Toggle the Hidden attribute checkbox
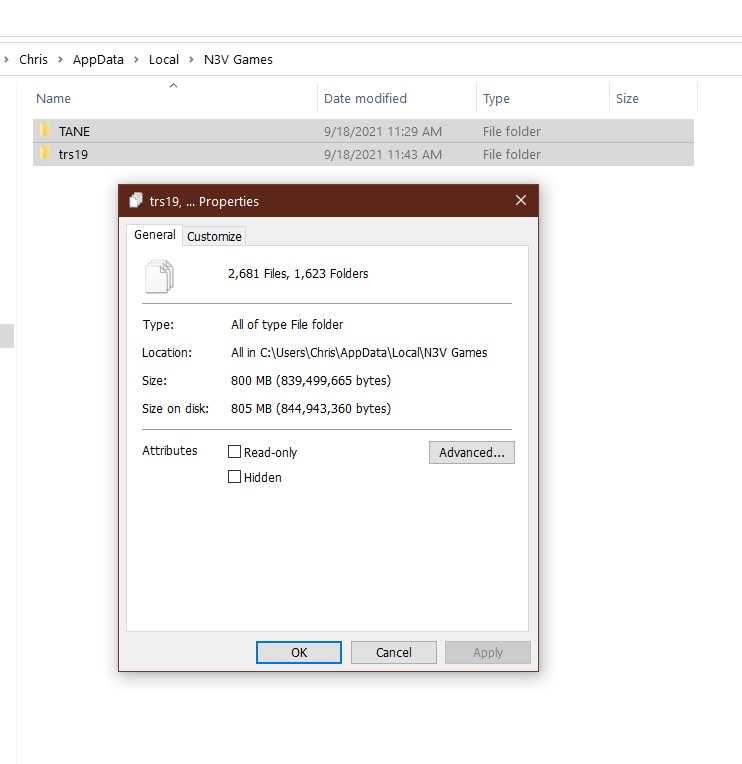 point(234,477)
